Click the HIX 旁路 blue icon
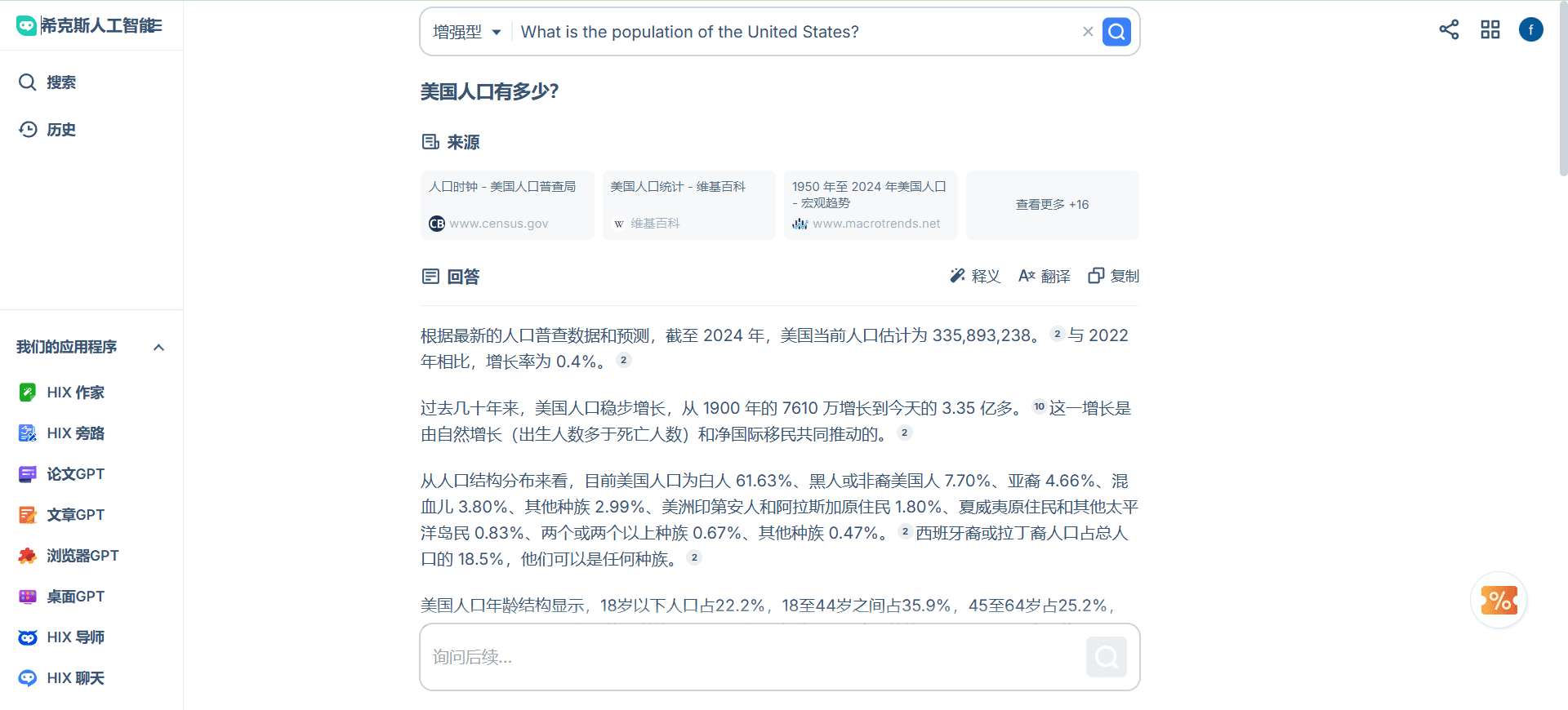Screen dimensions: 1568x710 (x=28, y=433)
